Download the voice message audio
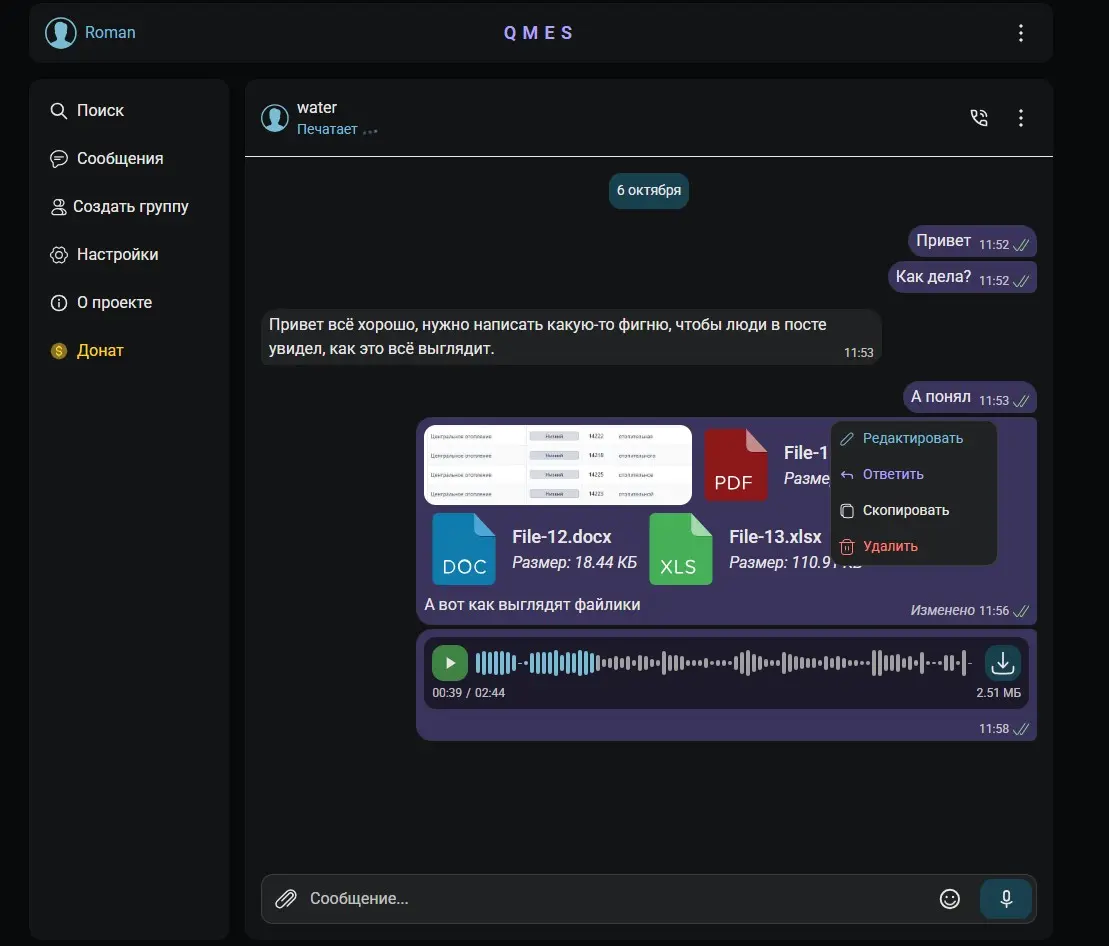This screenshot has width=1109, height=946. (x=1002, y=663)
